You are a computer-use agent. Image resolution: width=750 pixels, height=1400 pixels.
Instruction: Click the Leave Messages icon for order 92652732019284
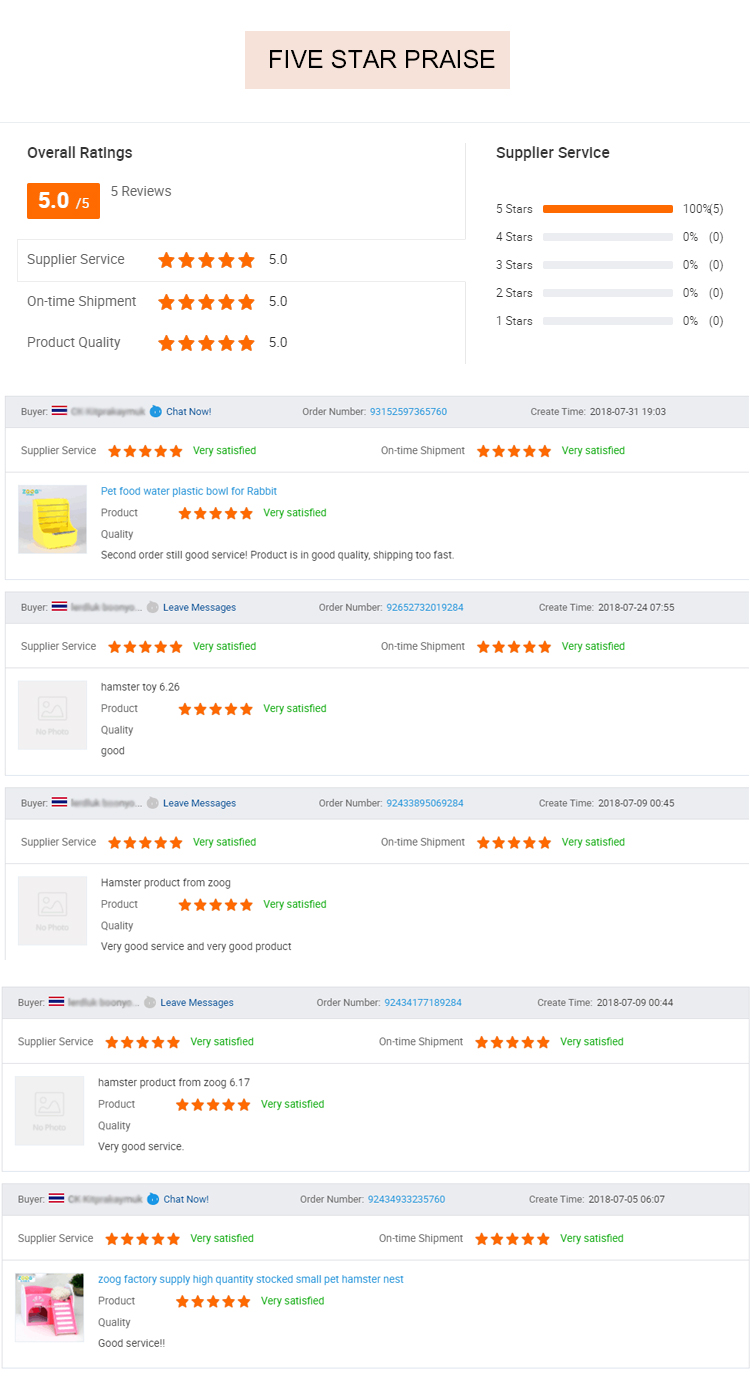click(x=152, y=607)
